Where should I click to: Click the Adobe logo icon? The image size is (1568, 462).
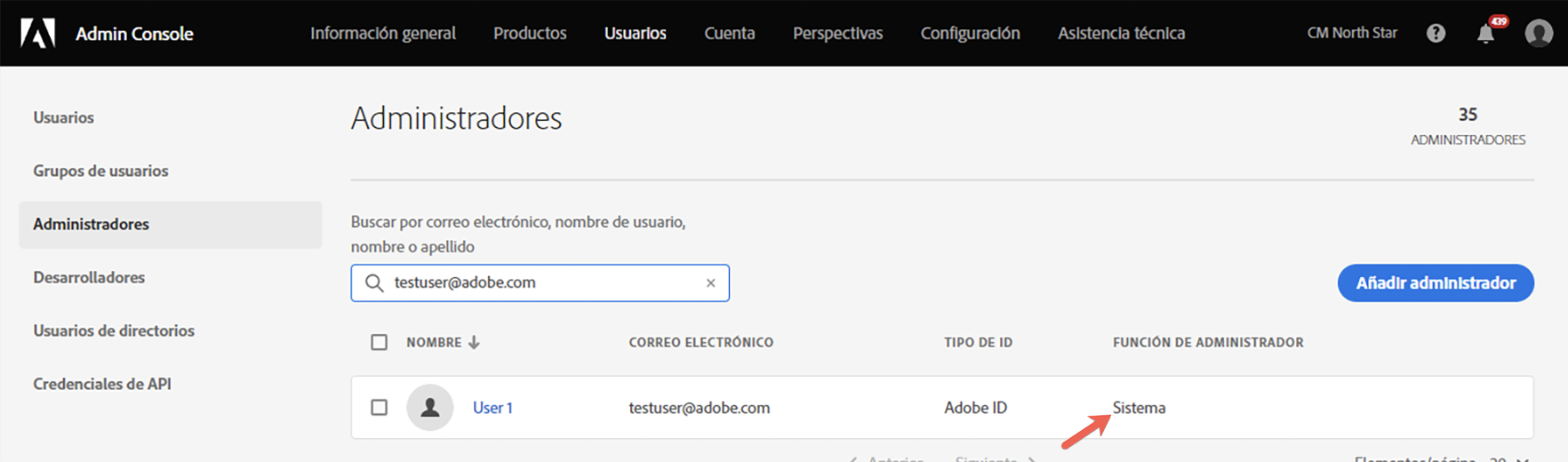38,34
